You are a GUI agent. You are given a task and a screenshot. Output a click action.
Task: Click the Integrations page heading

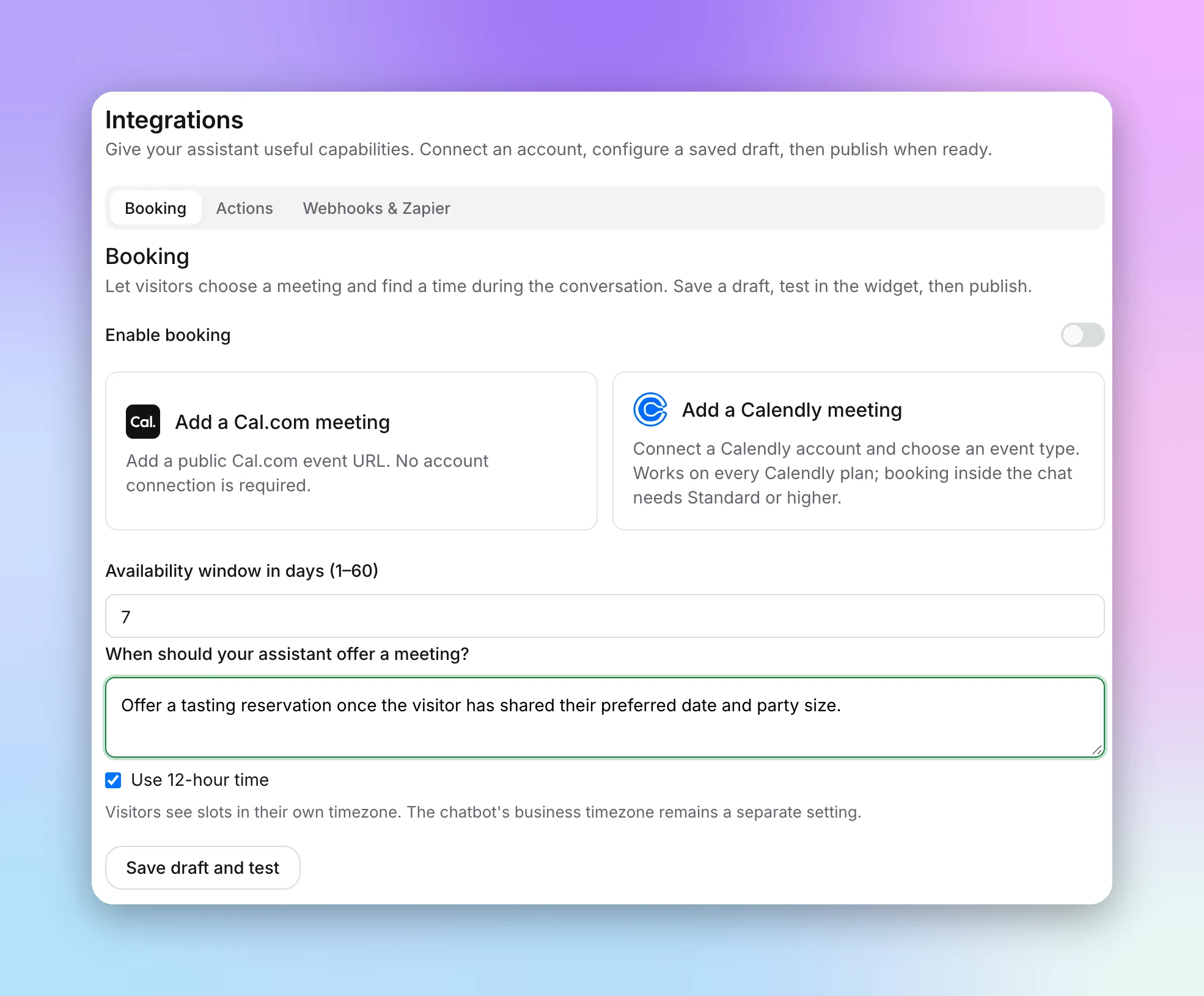(x=174, y=120)
